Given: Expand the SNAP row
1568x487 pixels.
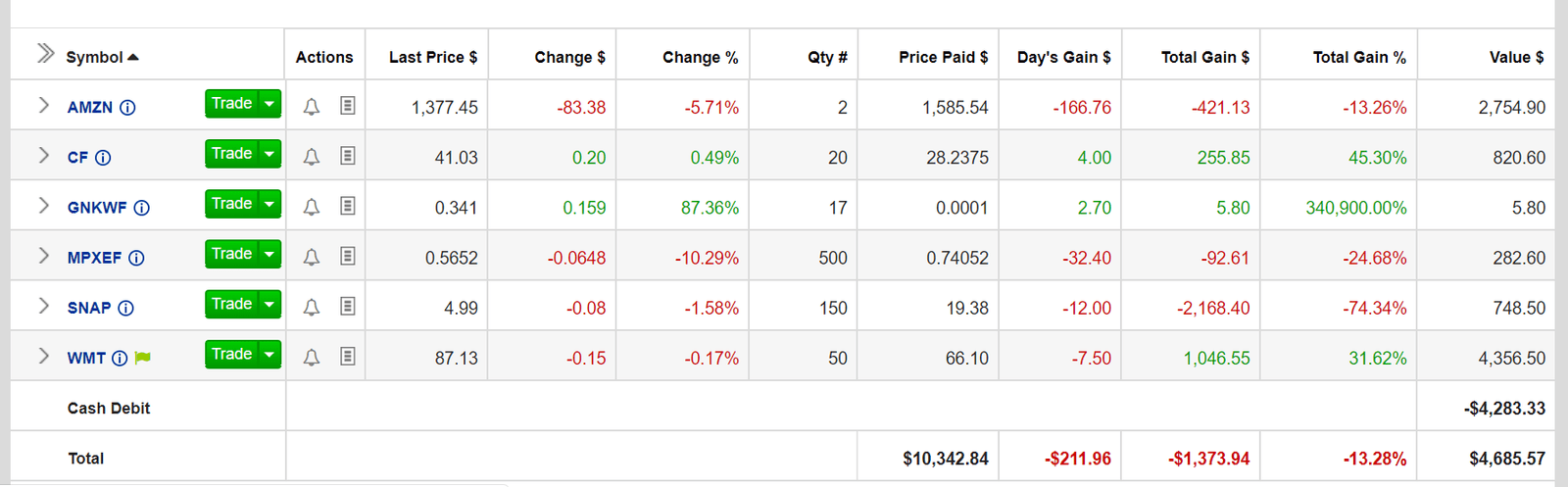Looking at the screenshot, I should coord(43,306).
